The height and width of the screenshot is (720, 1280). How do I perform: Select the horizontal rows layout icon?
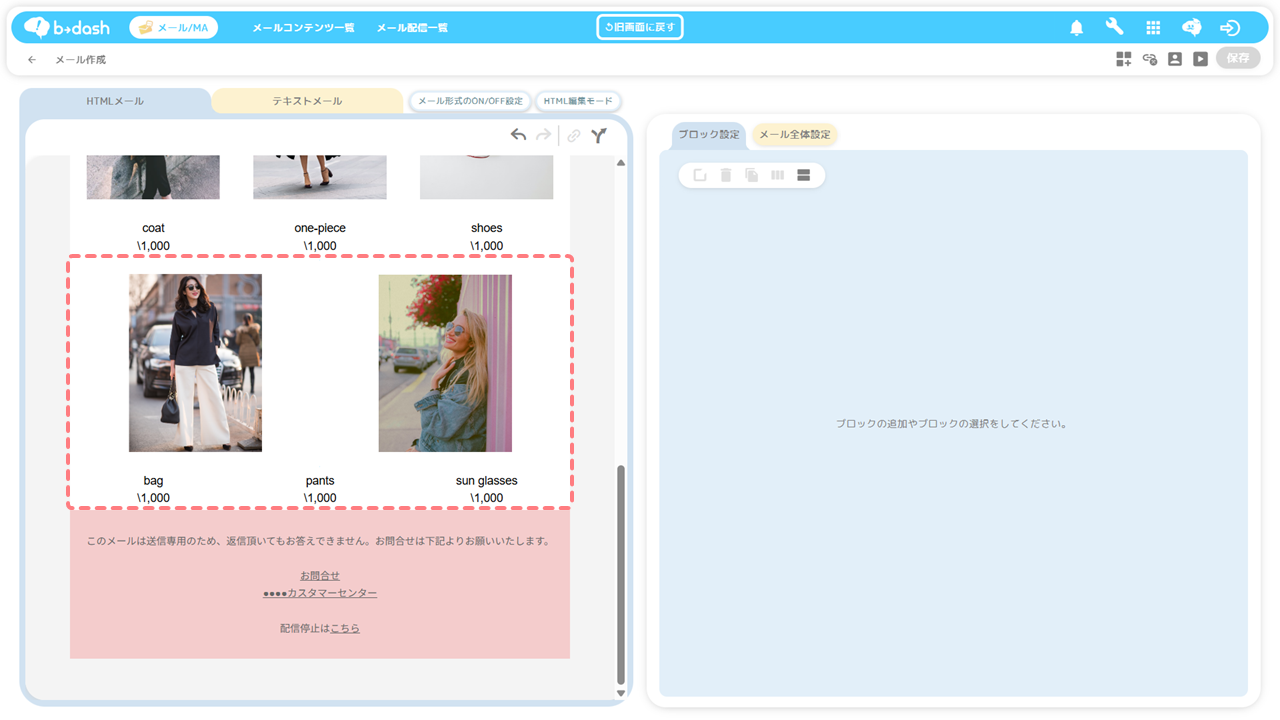(803, 176)
